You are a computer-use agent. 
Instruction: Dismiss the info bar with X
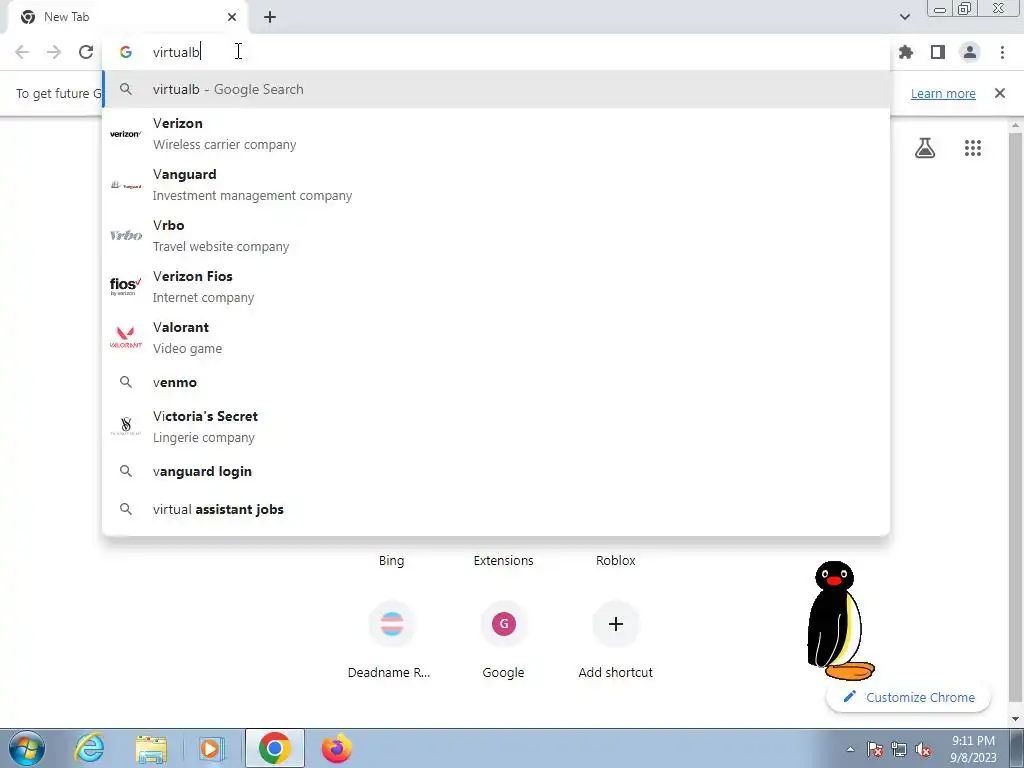tap(1000, 93)
